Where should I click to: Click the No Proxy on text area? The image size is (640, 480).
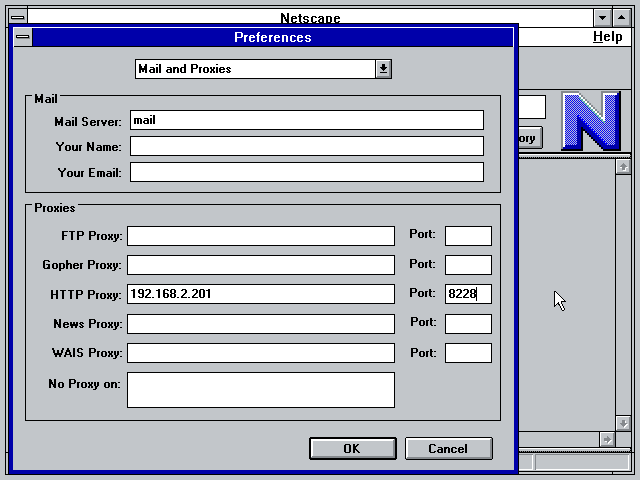(261, 390)
